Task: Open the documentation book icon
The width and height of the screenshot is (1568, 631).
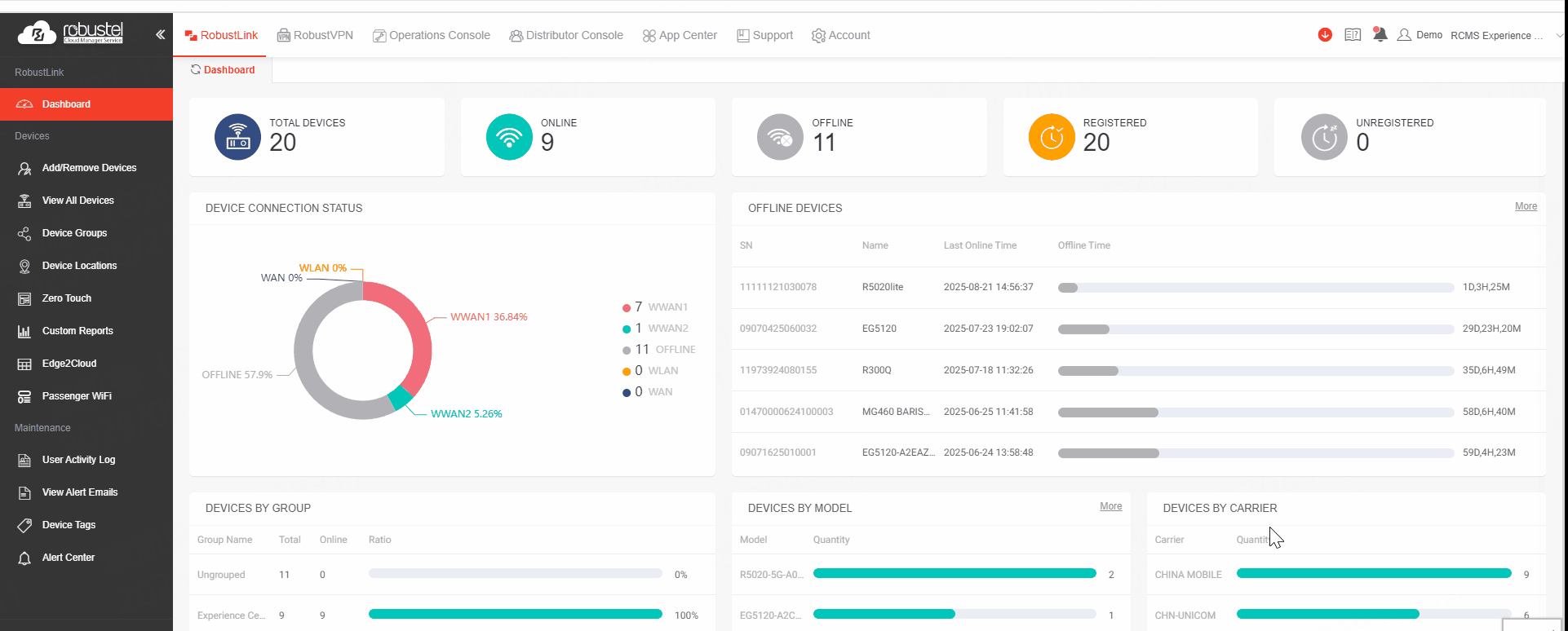Action: (1352, 35)
